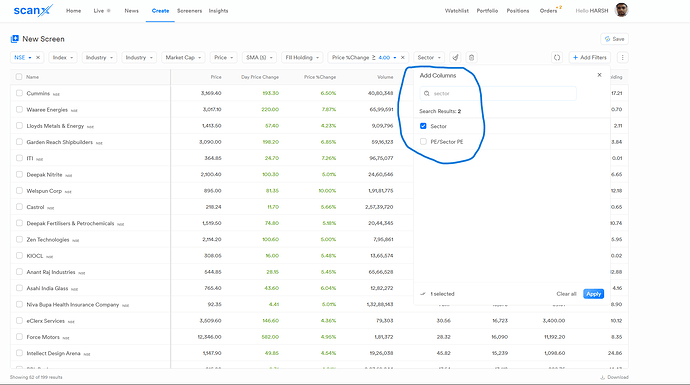Viewport: 690px width, 385px height.
Task: Click the Download icon at bottom
Action: coord(602,377)
